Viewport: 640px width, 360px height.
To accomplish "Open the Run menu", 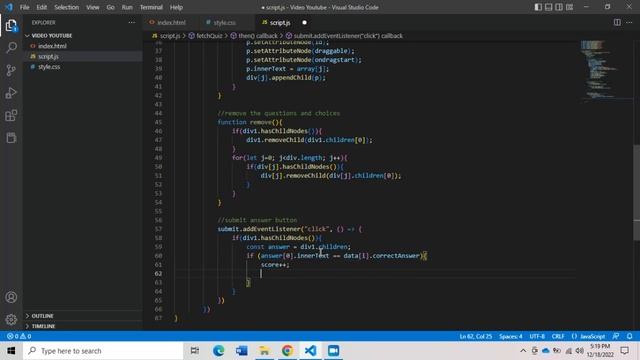I will [x=127, y=7].
